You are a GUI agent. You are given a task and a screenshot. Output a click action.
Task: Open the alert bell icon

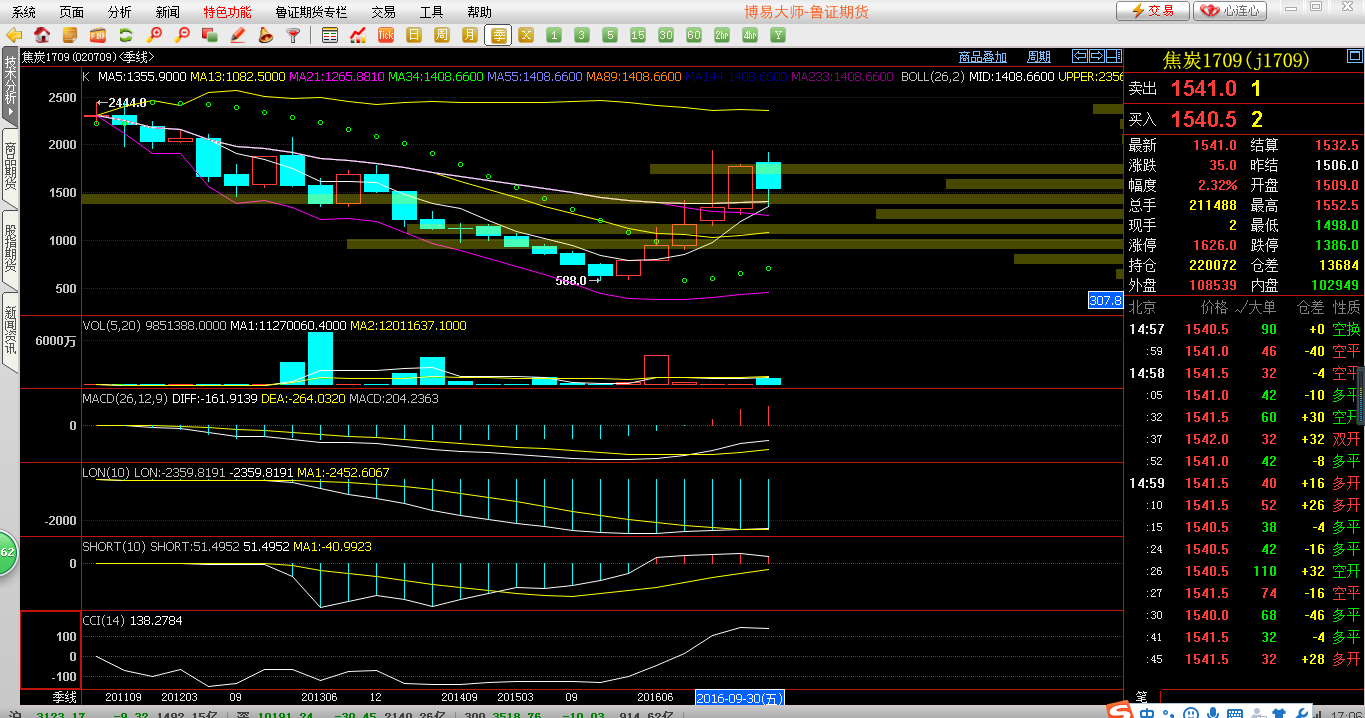tap(265, 36)
